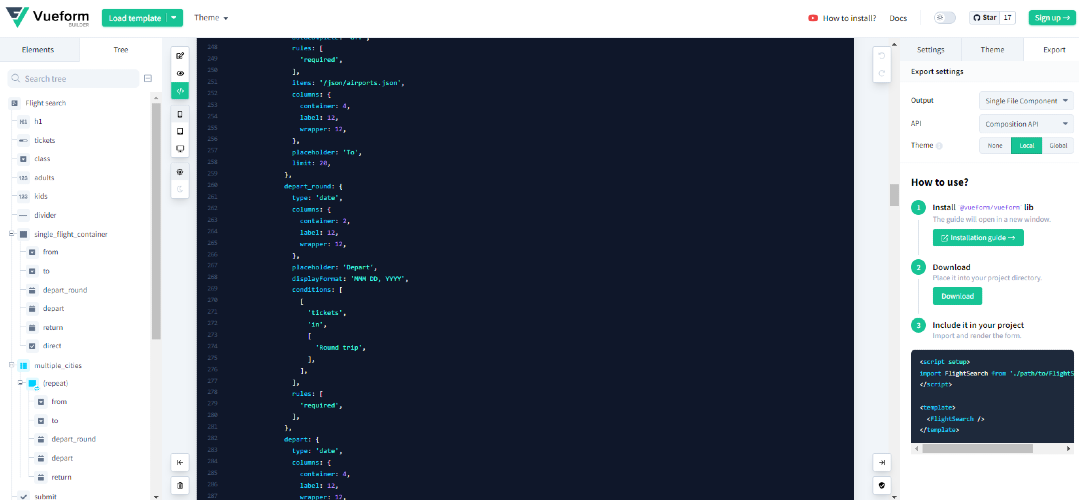Click the code editor vertical scrollbar thumb
Viewport: 1079px width, 500px height.
[894, 195]
